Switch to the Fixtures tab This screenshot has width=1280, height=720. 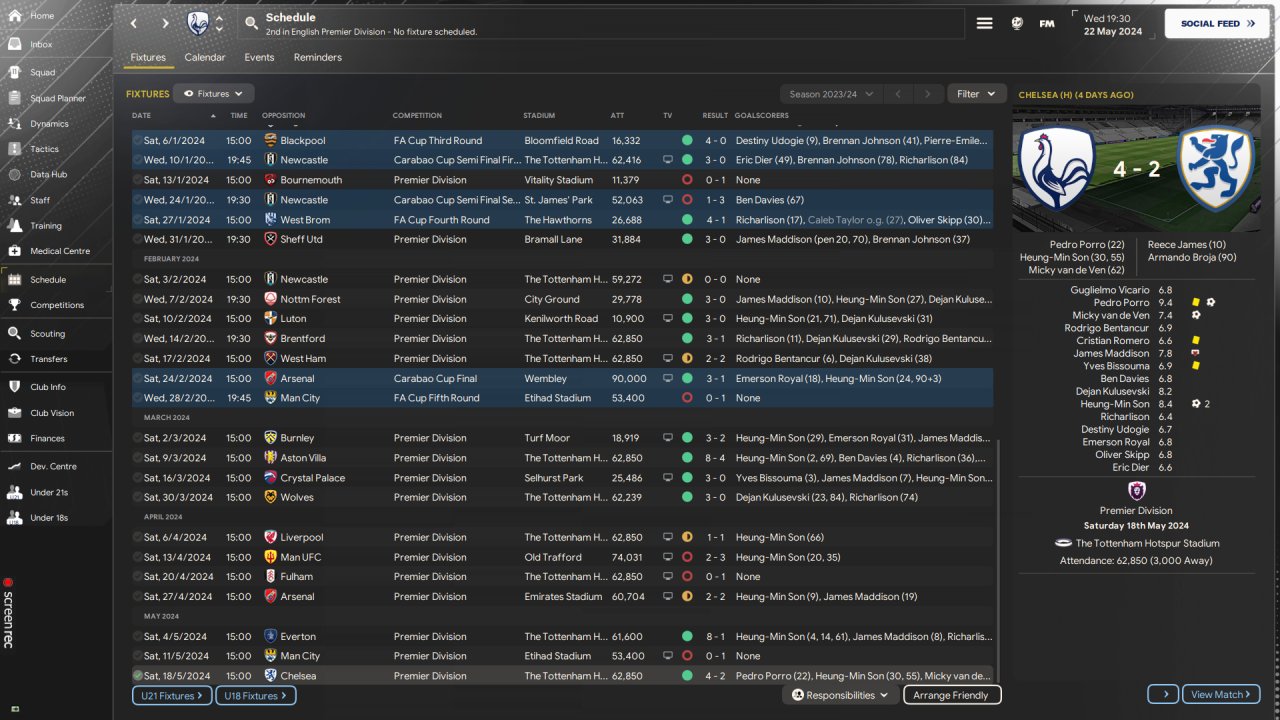148,57
